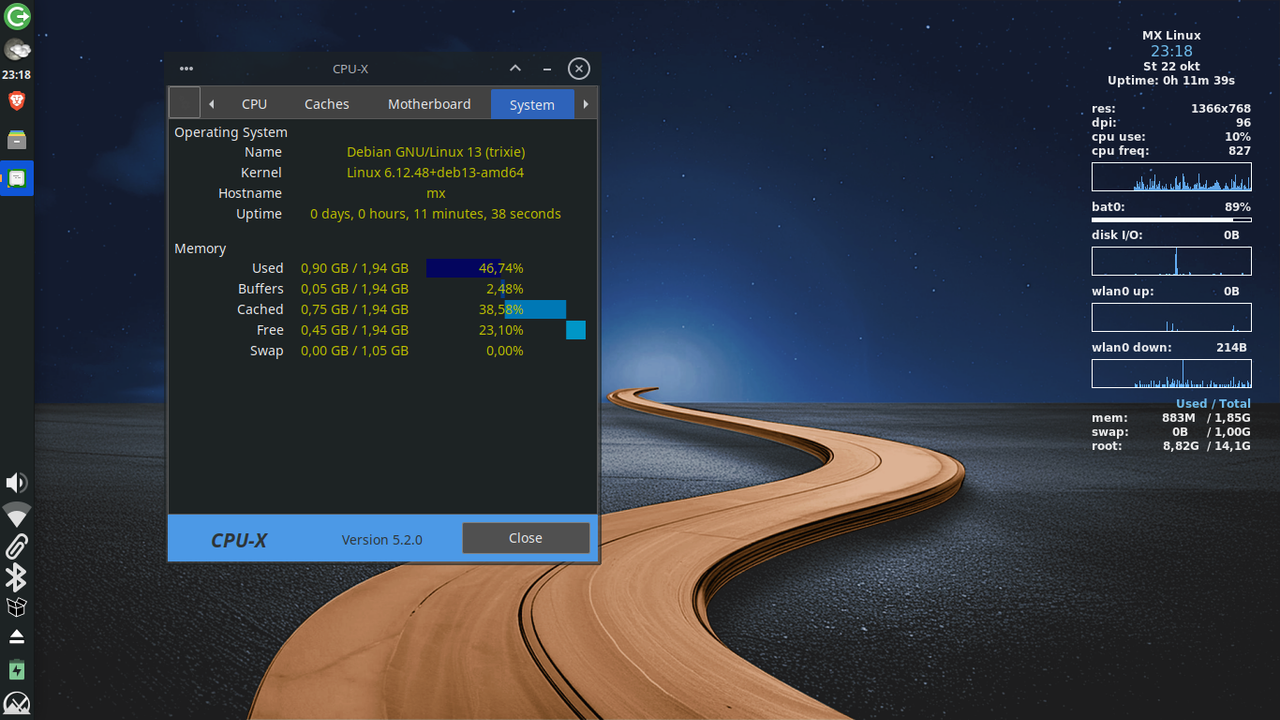
Task: Open the Motherboard tab
Action: pos(429,104)
